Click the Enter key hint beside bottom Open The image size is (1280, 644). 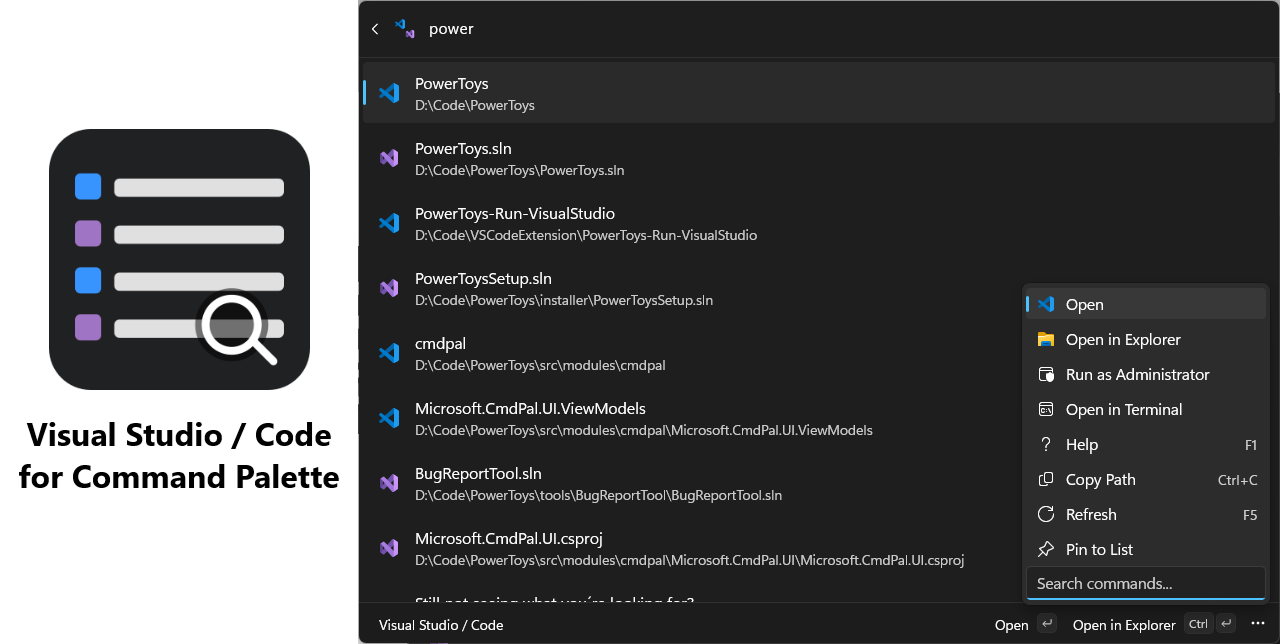1046,624
